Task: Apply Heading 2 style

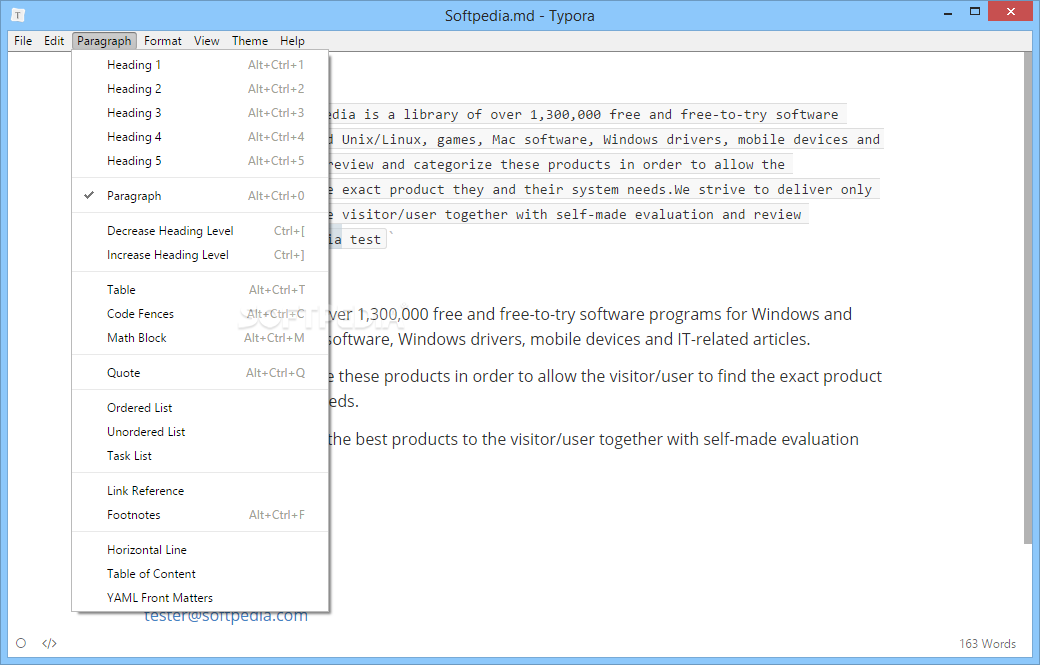Action: pos(200,89)
